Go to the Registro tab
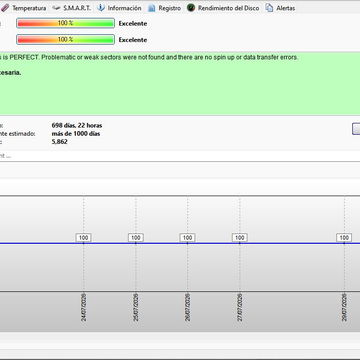Viewport: 360px width, 360px height. pyautogui.click(x=165, y=8)
